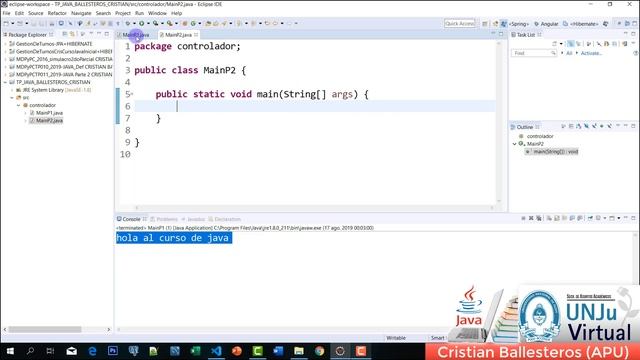The image size is (640, 360).
Task: Click the Writable status bar entry
Action: point(396,338)
